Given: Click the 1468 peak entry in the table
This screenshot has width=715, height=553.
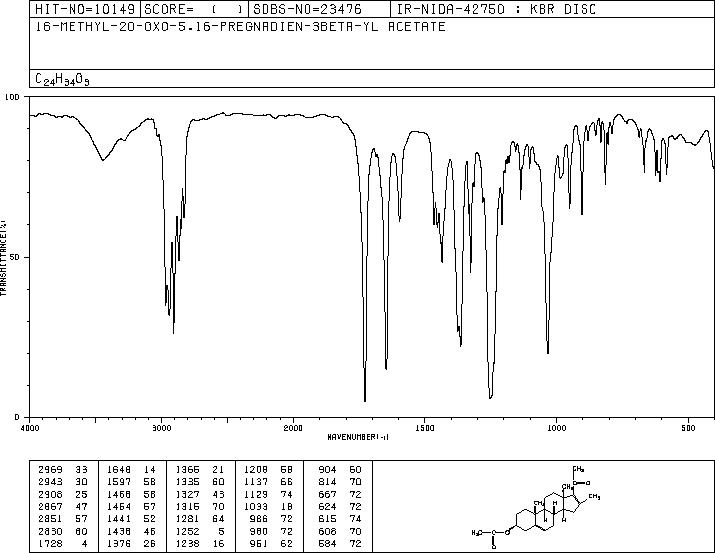Looking at the screenshot, I should click(131, 494).
